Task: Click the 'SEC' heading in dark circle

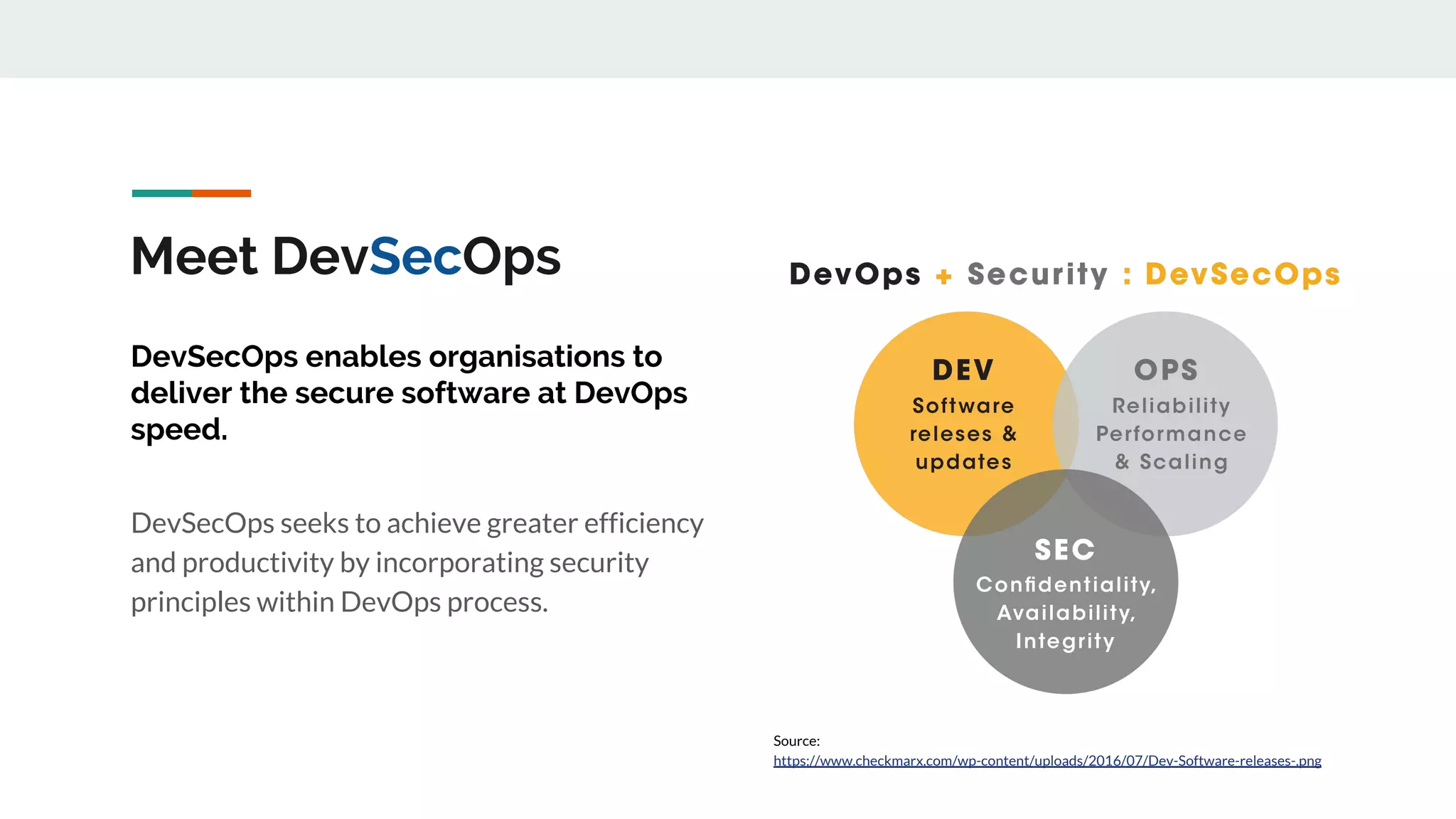Action: pos(1065,550)
